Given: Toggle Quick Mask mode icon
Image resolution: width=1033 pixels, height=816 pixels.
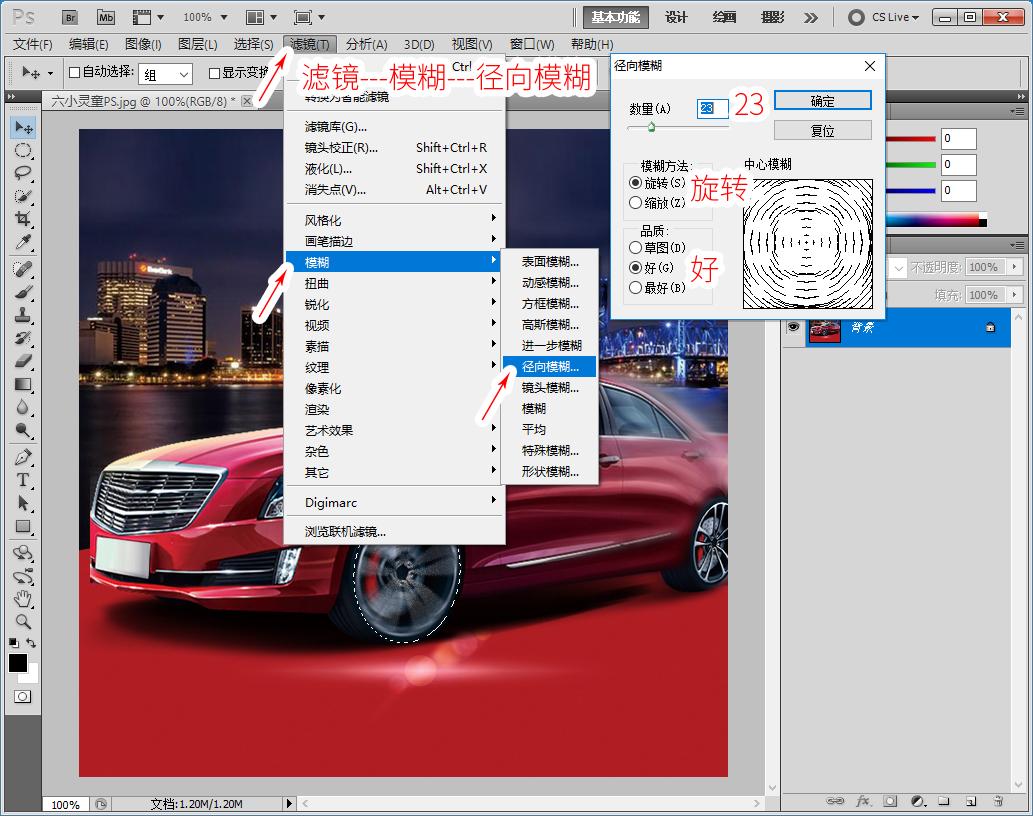Looking at the screenshot, I should (x=22, y=696).
